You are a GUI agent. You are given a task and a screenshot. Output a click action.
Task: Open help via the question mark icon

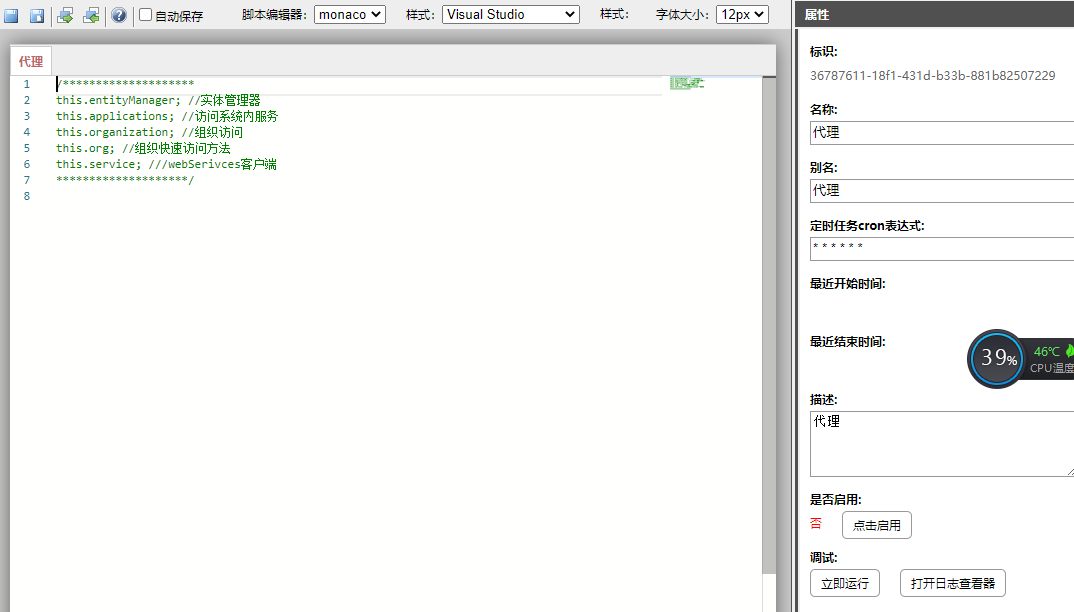pyautogui.click(x=119, y=15)
